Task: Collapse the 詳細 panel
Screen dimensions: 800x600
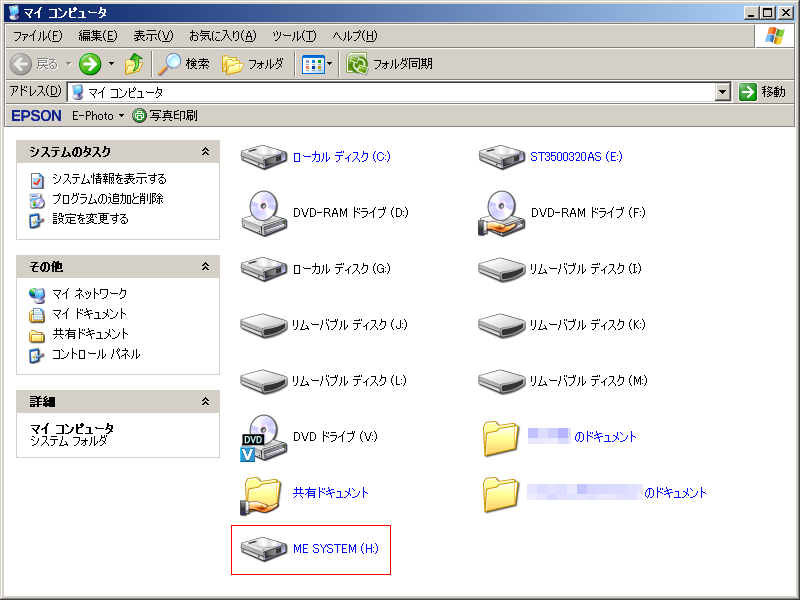Action: click(205, 402)
